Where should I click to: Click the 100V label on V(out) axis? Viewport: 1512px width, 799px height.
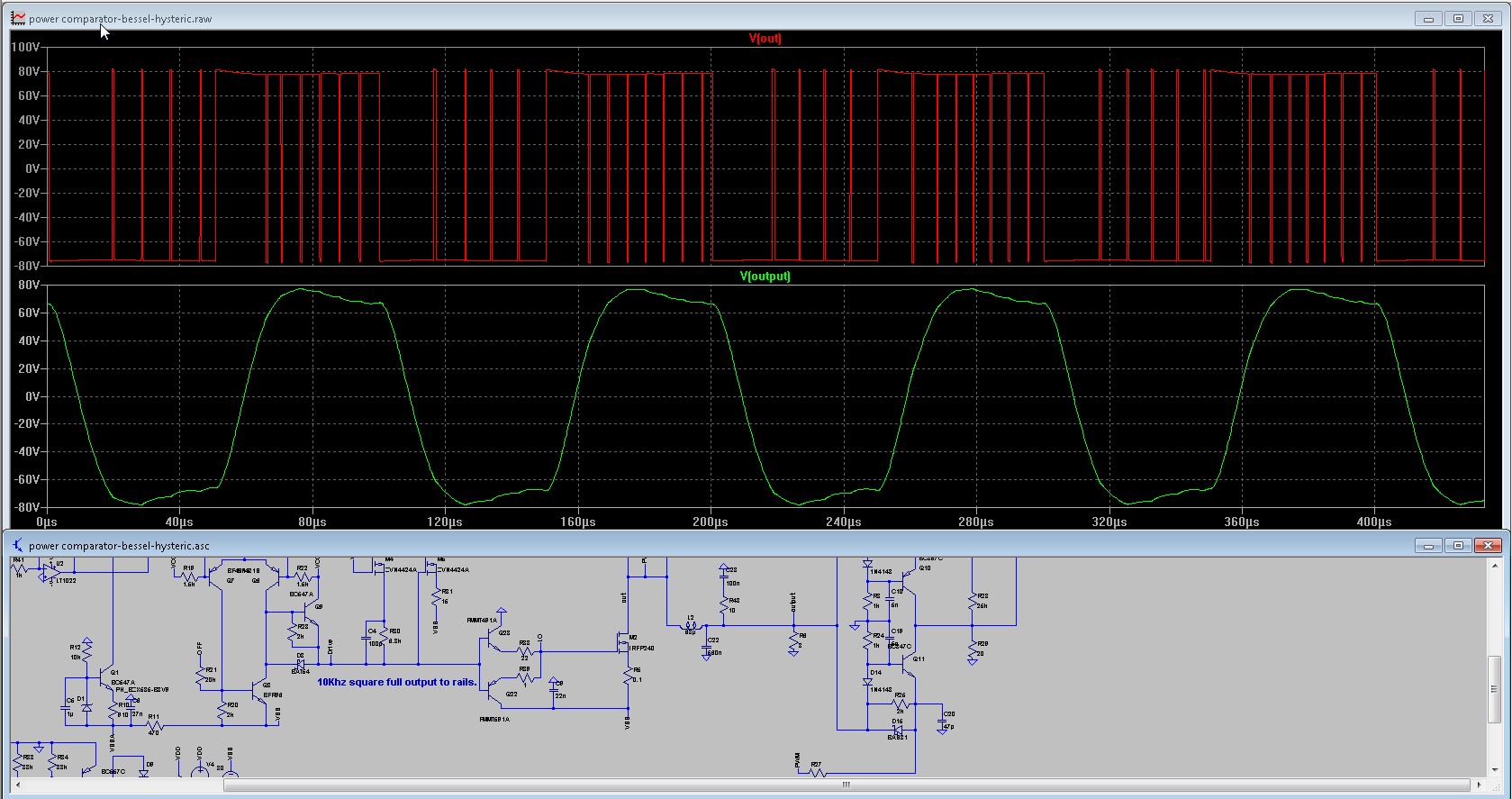pyautogui.click(x=25, y=47)
